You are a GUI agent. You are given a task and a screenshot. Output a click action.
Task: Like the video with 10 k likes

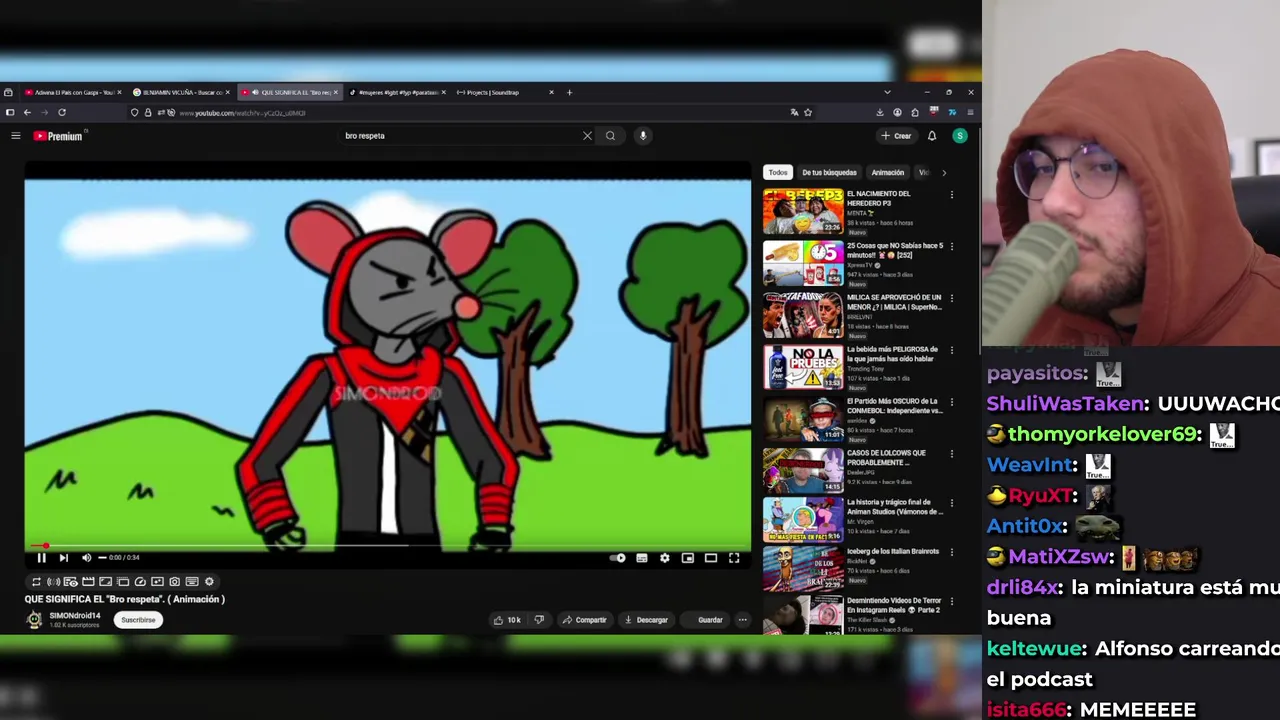pos(507,620)
